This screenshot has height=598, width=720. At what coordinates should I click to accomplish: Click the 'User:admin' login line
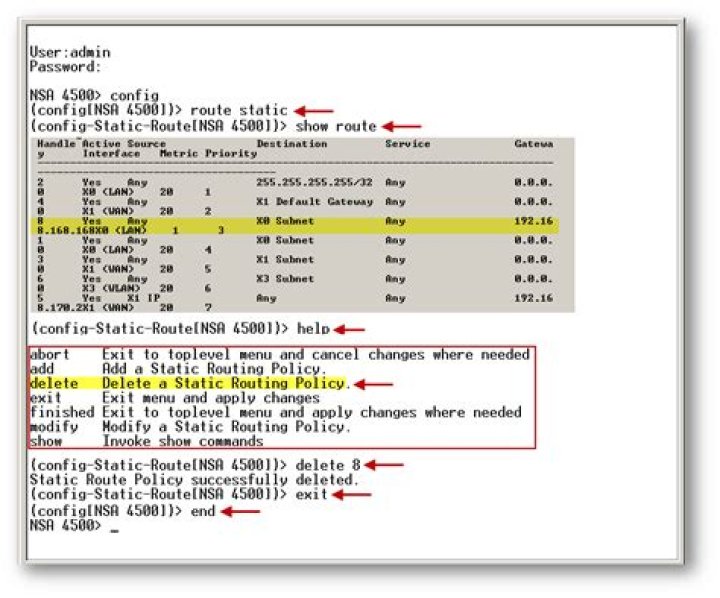click(x=70, y=52)
